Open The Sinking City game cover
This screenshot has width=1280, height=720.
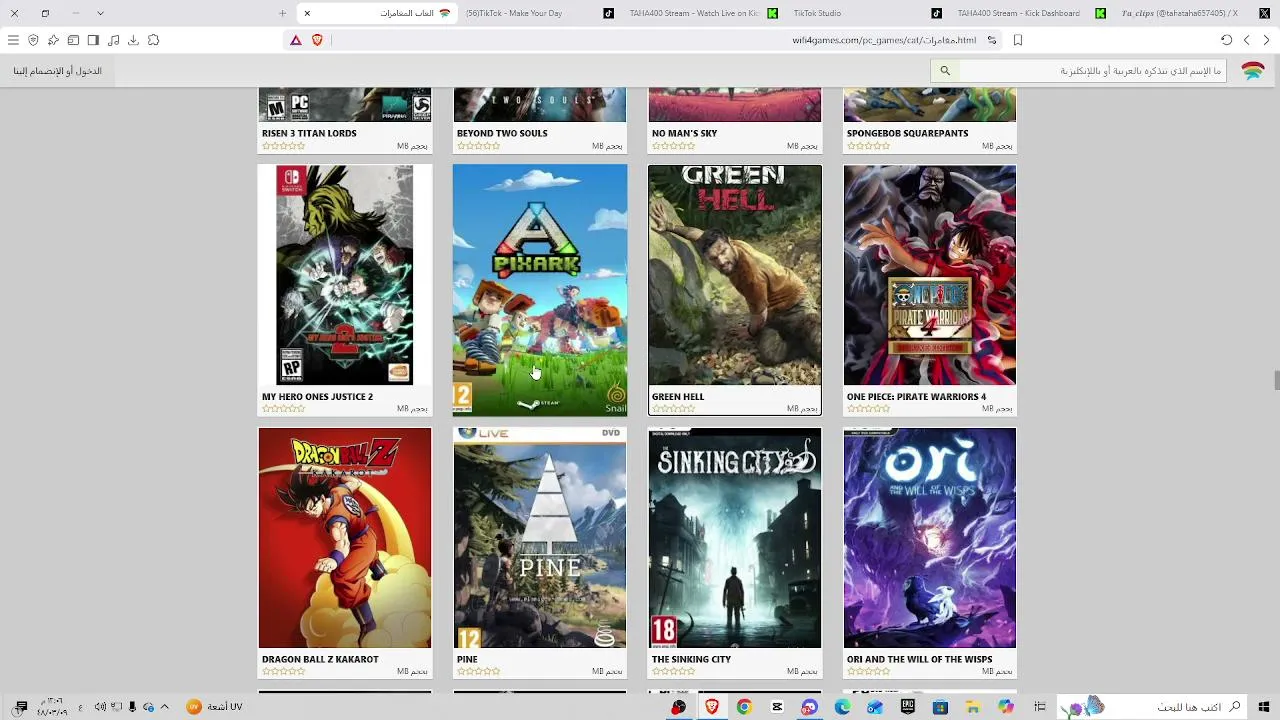pyautogui.click(x=735, y=538)
